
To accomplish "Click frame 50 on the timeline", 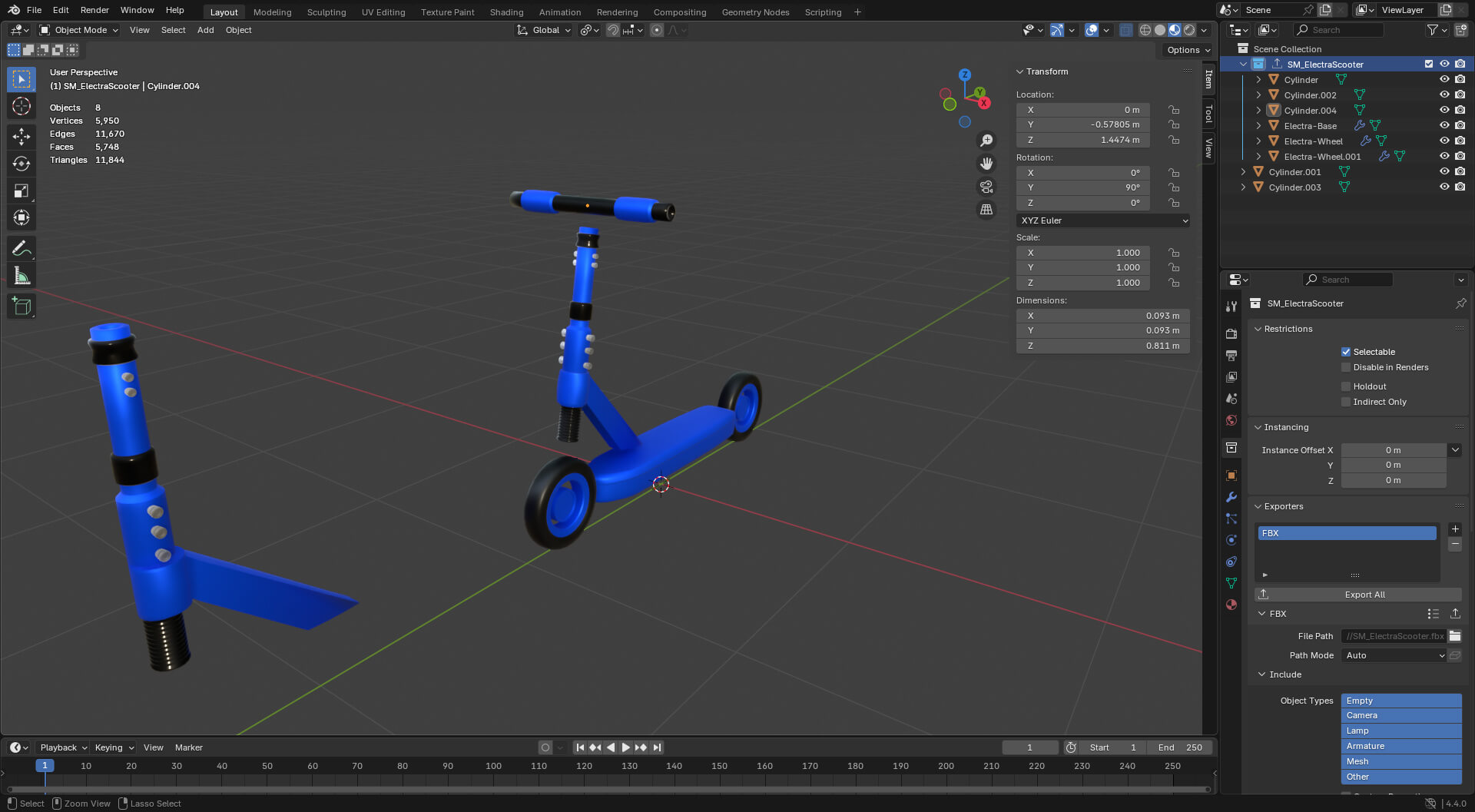I will pos(267,766).
